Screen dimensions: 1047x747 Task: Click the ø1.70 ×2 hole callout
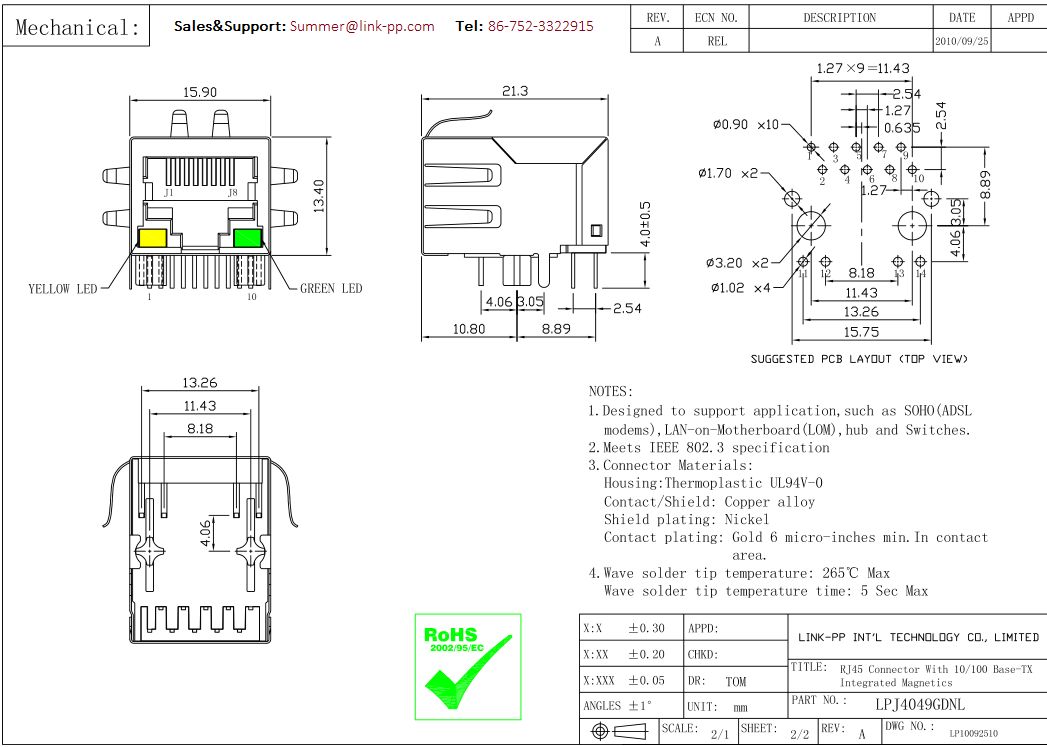click(728, 174)
